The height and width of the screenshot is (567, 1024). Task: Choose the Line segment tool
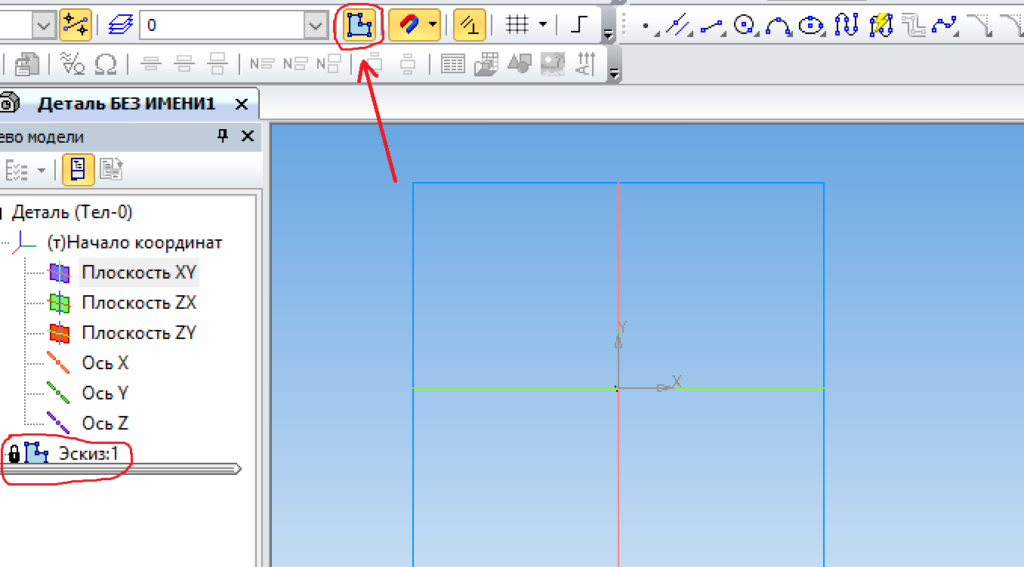[711, 25]
